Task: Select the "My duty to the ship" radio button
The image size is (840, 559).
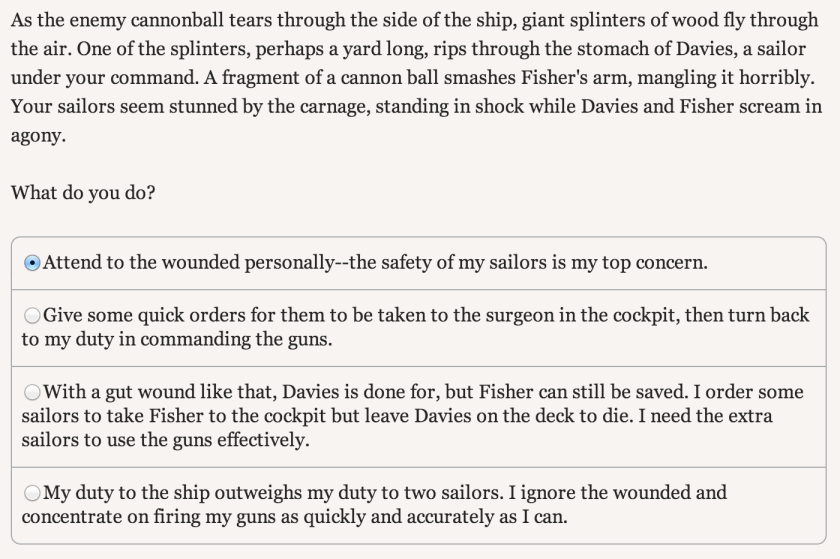Action: 32,493
